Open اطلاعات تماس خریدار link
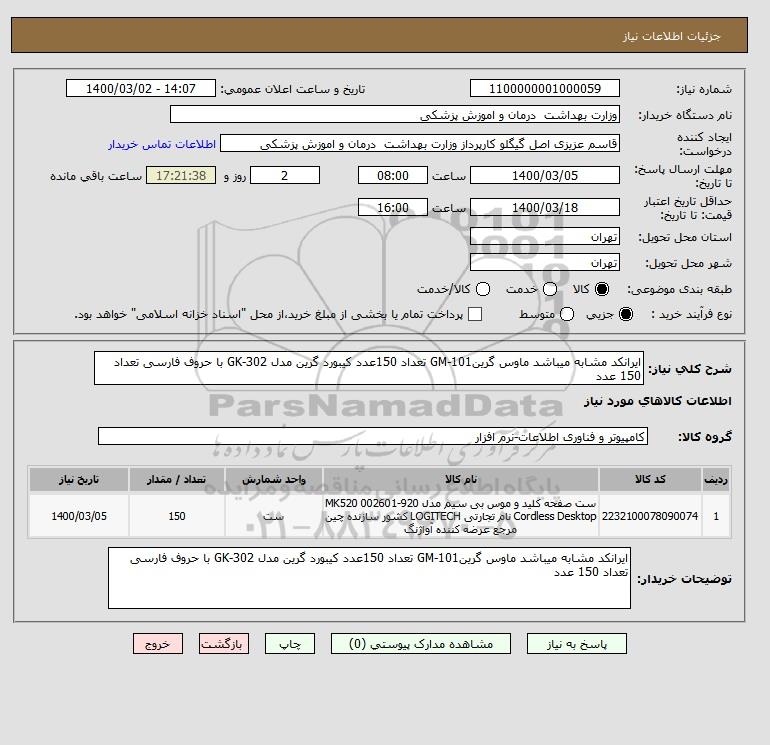The image size is (770, 745). [x=162, y=144]
